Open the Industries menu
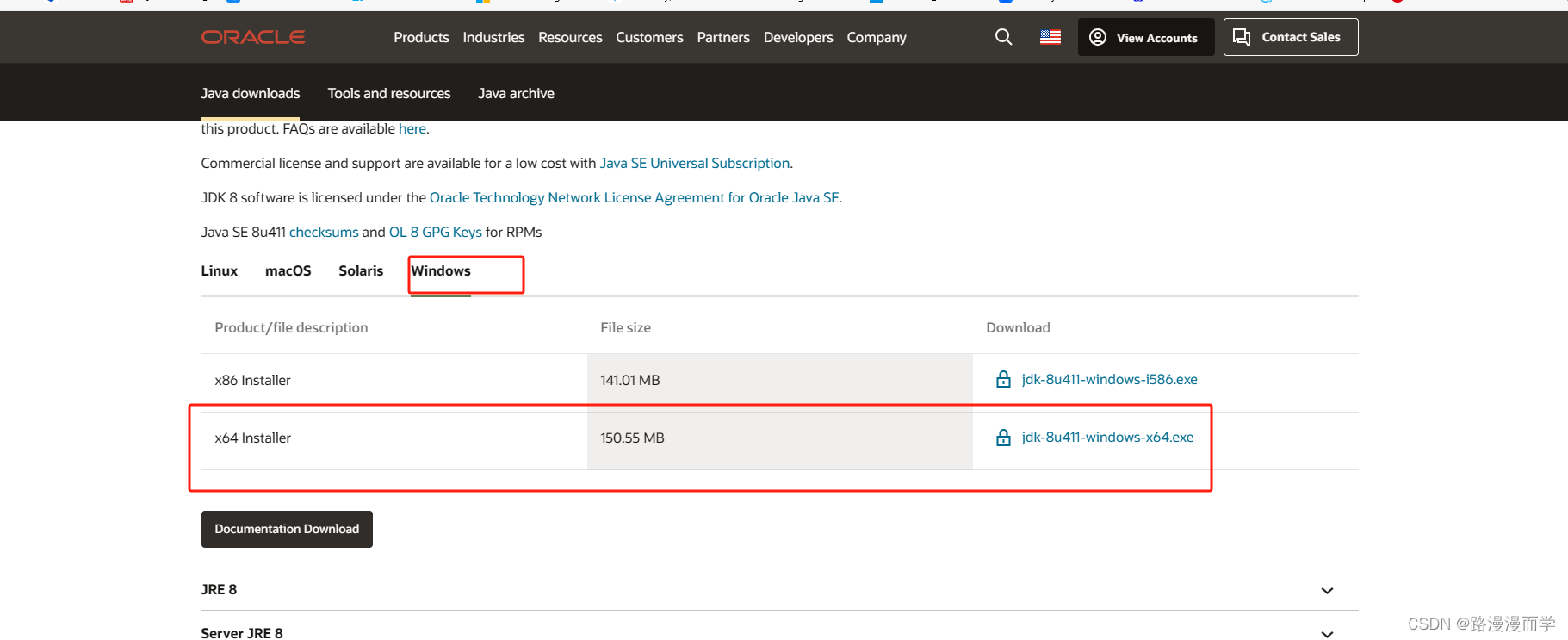The image size is (1568, 640). coord(493,37)
